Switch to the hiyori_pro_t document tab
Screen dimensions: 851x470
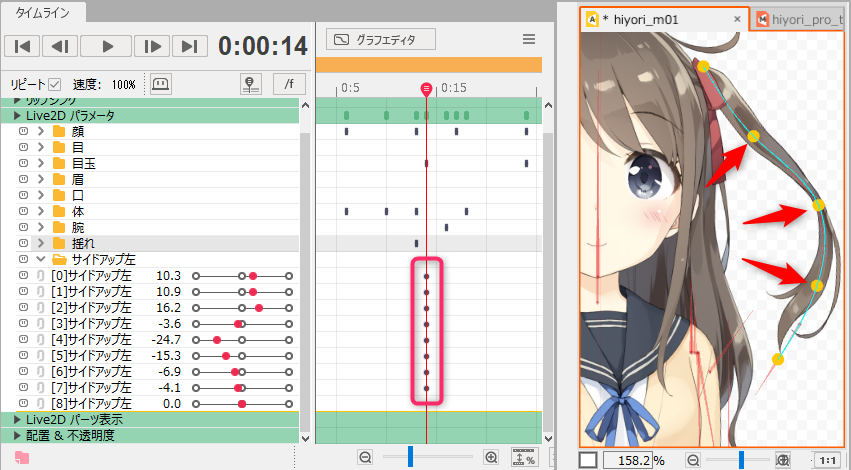click(798, 19)
